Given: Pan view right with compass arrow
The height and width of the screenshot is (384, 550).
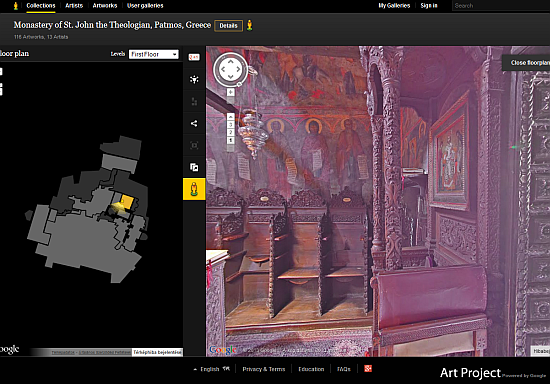Looking at the screenshot, I should pyautogui.click(x=239, y=69).
